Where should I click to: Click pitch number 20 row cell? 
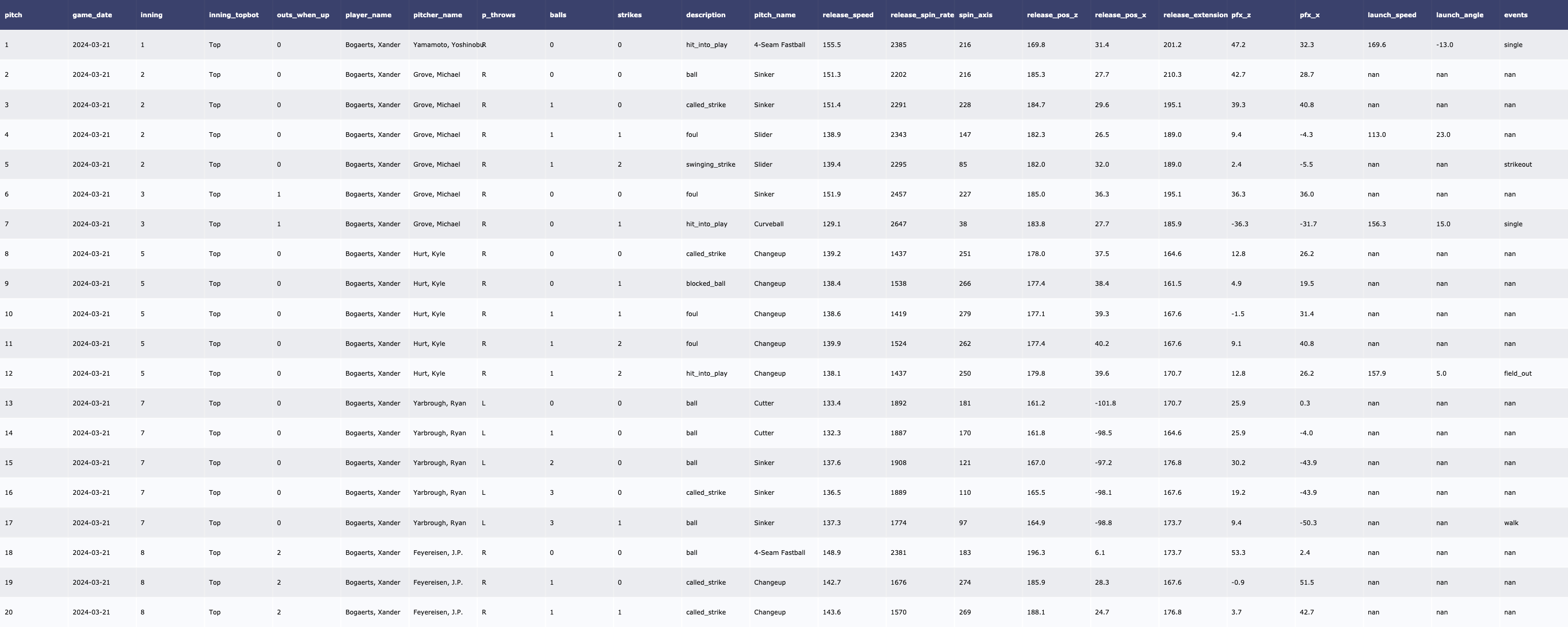8,612
